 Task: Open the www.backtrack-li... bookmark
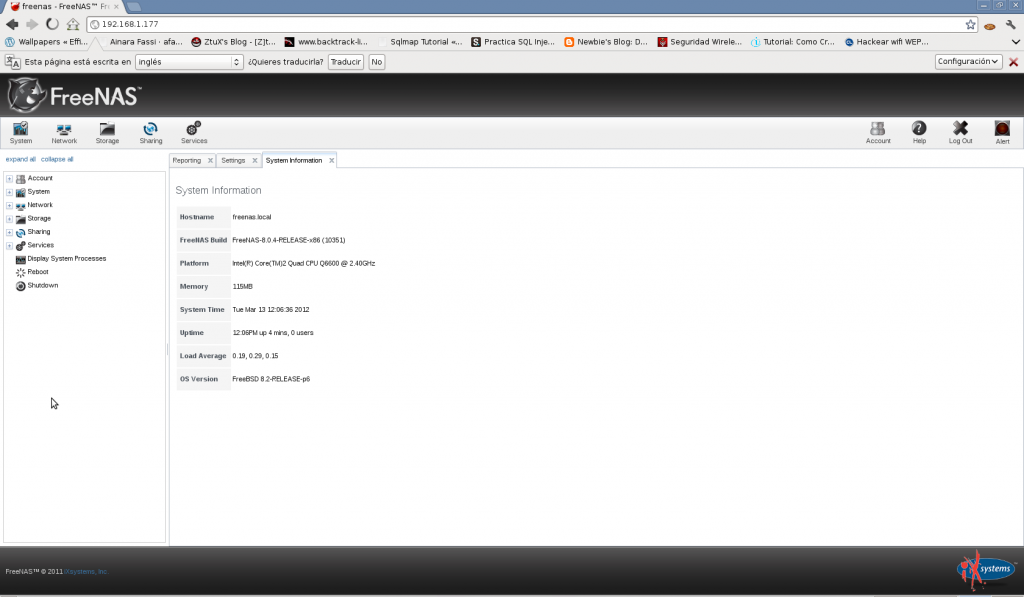326,42
